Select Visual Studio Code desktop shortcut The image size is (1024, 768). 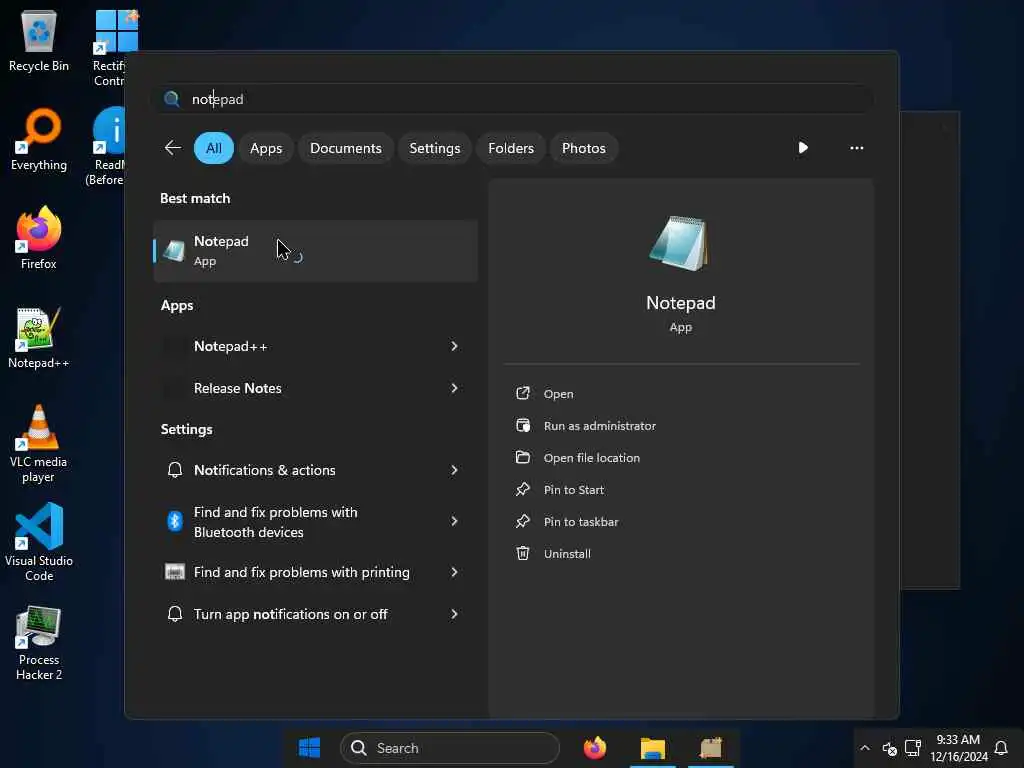coord(39,542)
